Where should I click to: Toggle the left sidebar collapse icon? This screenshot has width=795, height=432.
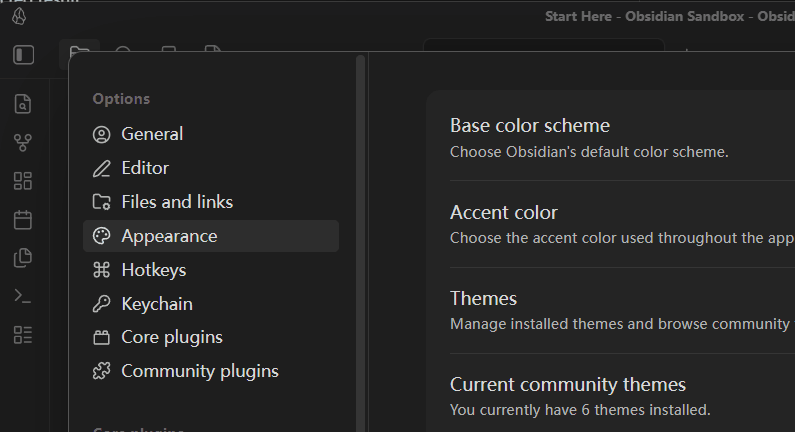[x=23, y=55]
